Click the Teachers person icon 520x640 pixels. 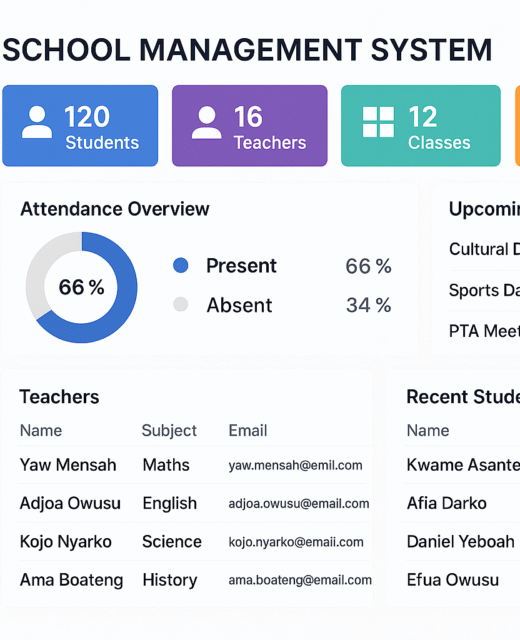(207, 122)
